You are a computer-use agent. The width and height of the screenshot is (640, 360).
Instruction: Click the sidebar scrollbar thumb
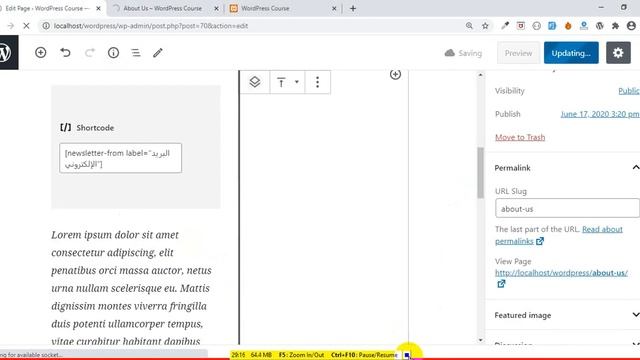480,173
